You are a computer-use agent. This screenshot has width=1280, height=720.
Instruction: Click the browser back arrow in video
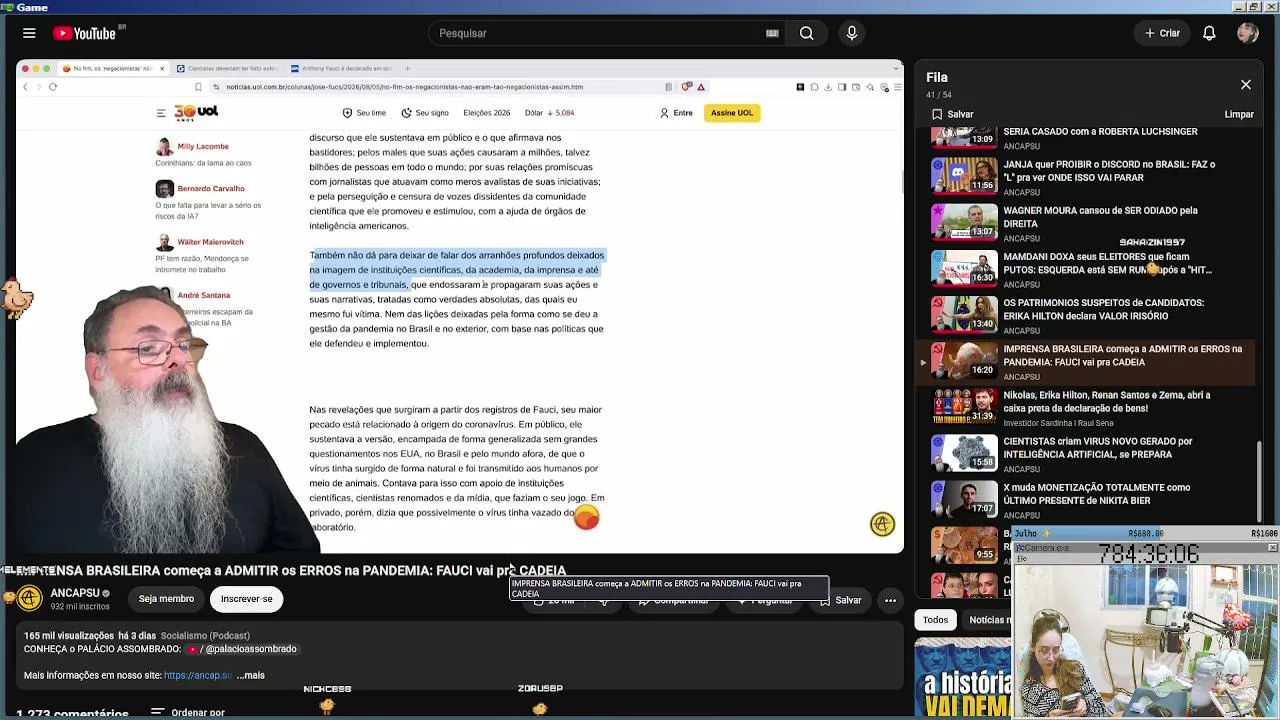point(26,87)
